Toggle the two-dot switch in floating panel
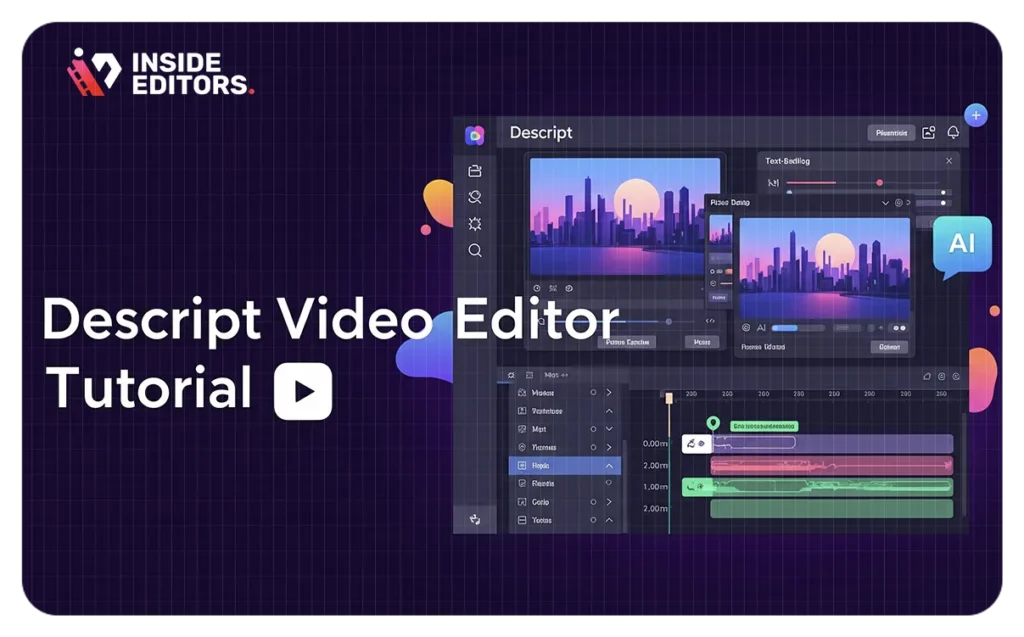The width and height of the screenshot is (1024, 637). pos(899,328)
